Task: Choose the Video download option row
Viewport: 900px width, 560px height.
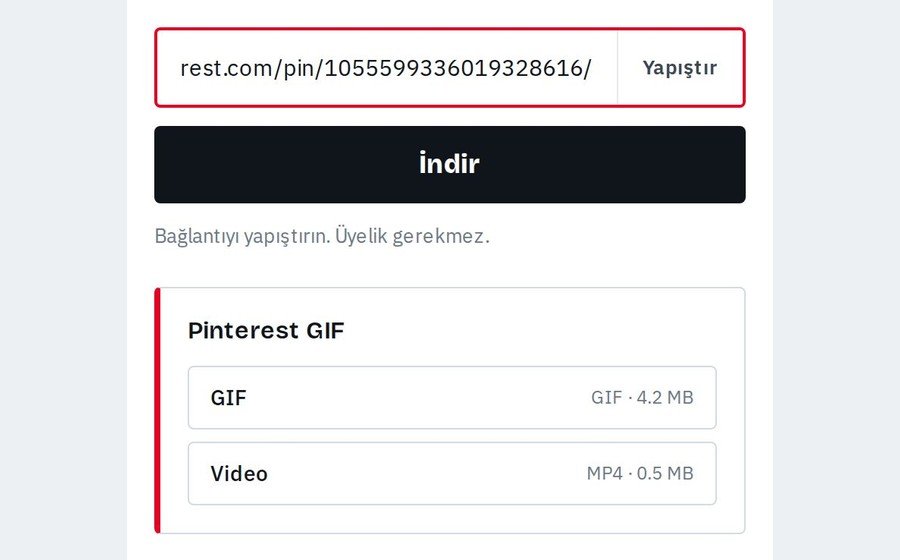Action: pyautogui.click(x=452, y=473)
